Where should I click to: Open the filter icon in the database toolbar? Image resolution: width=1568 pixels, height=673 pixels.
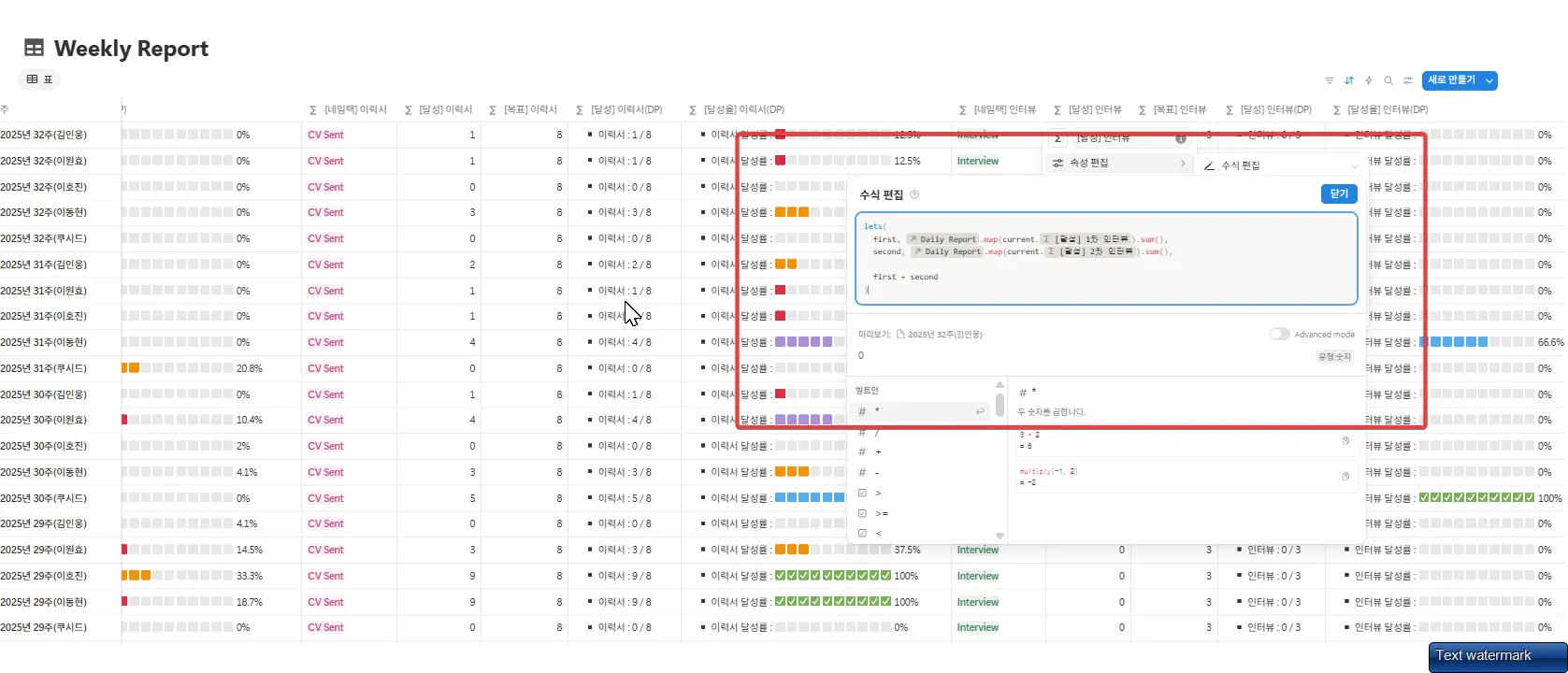pos(1330,80)
